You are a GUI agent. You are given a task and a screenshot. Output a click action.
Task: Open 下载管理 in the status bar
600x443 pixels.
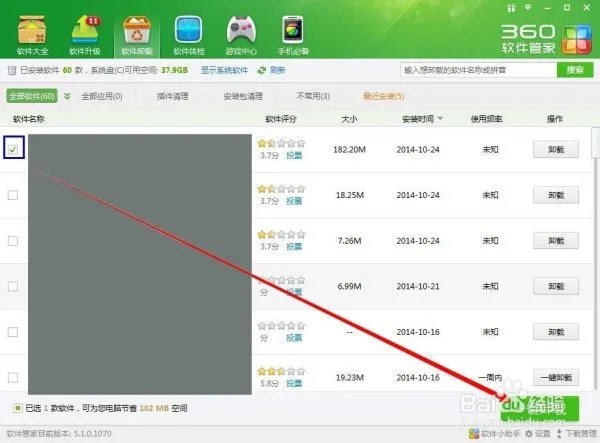click(x=577, y=434)
